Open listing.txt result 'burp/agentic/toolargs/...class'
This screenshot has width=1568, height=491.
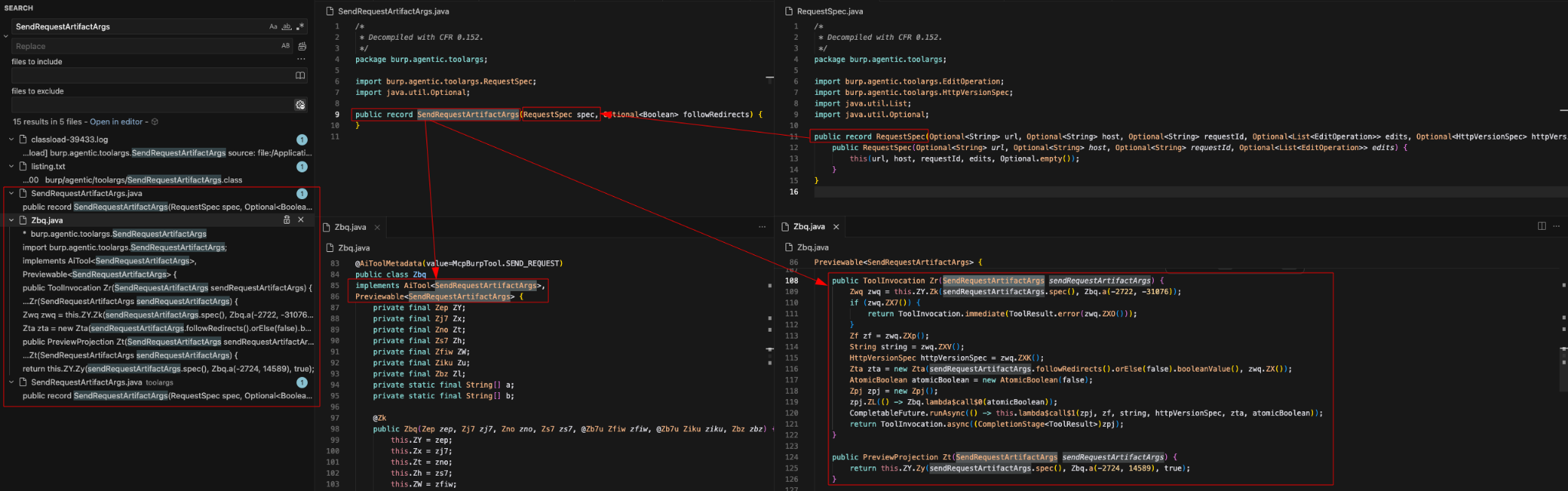point(132,180)
